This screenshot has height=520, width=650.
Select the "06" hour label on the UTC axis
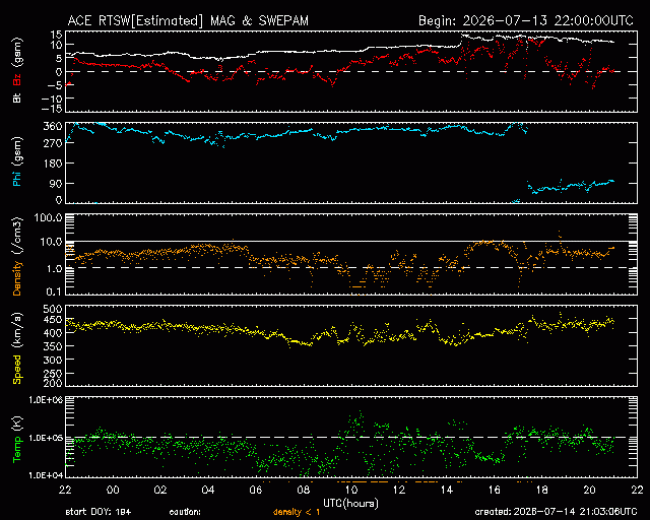pos(256,490)
